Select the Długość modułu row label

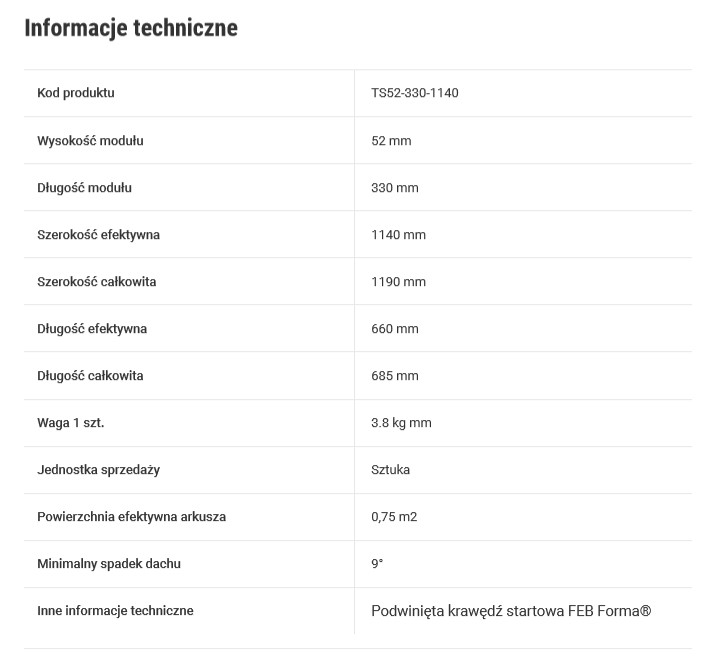click(x=84, y=188)
